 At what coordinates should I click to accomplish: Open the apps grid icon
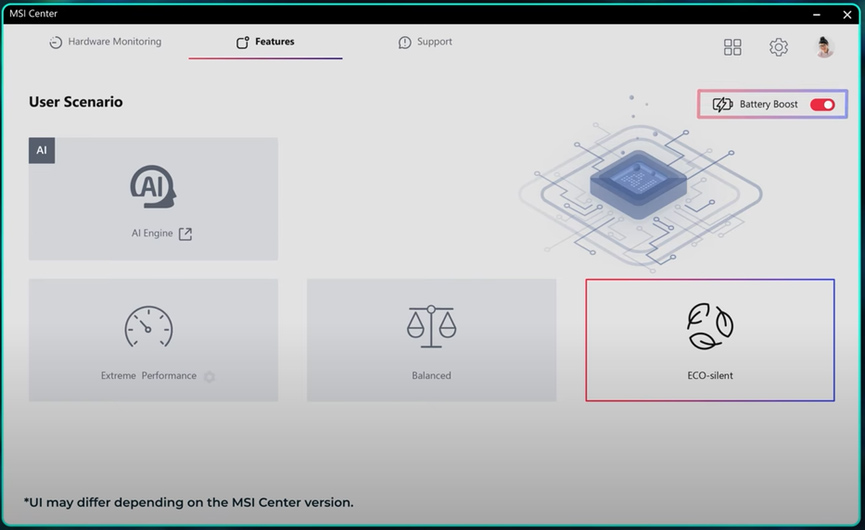coord(733,47)
